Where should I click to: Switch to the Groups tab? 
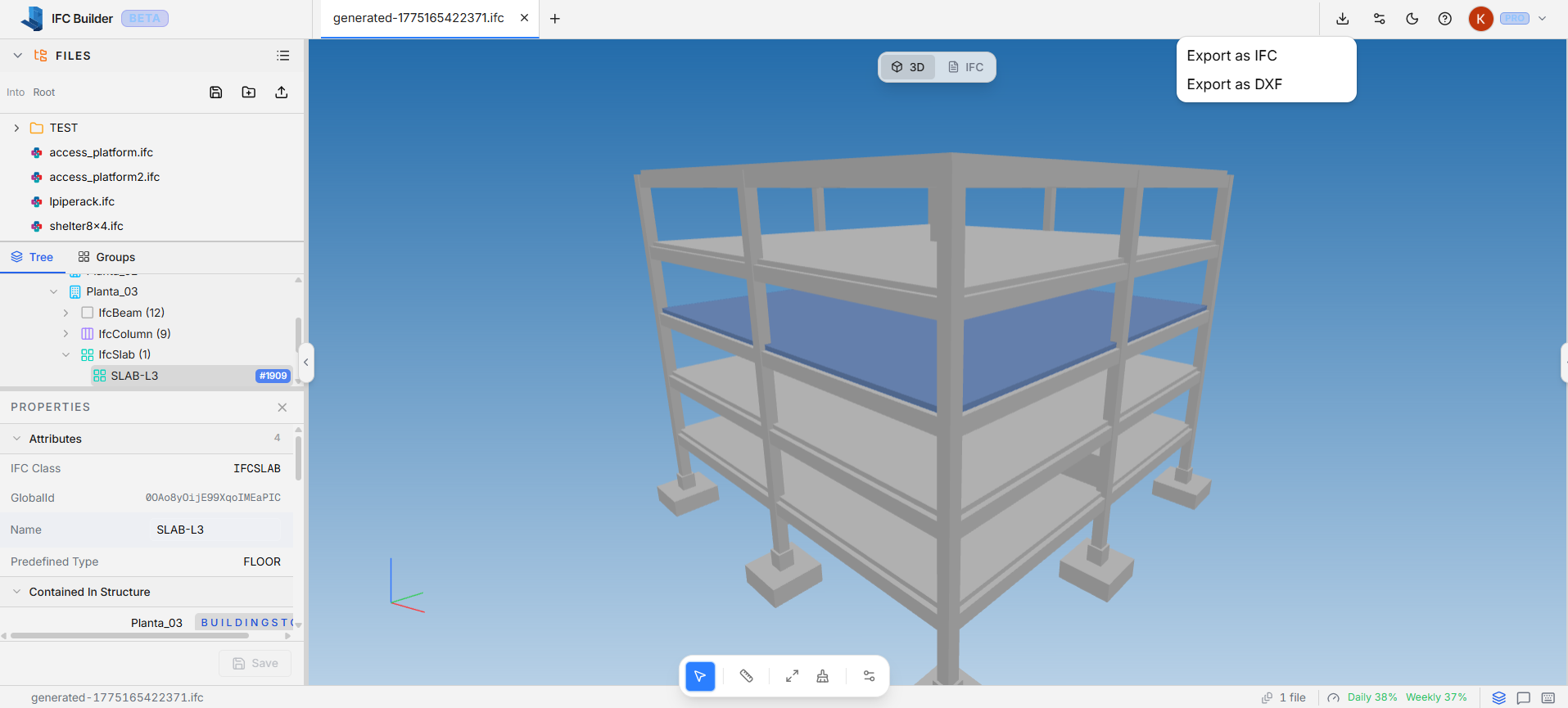[106, 257]
